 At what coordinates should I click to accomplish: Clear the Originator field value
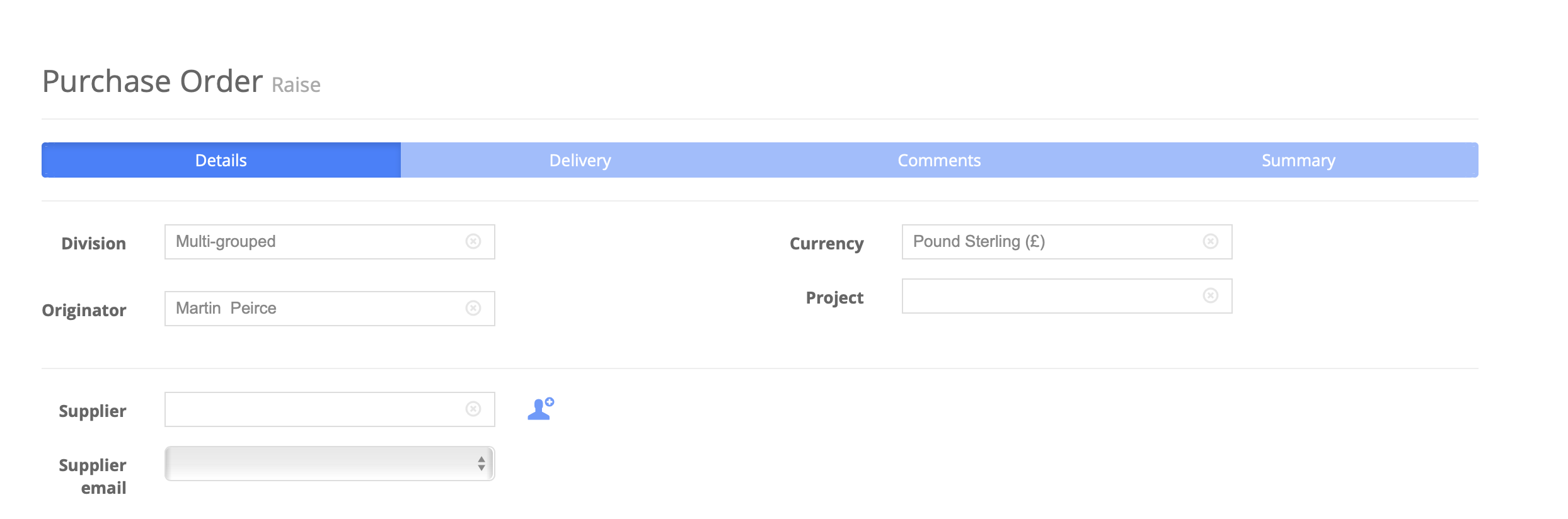(473, 308)
